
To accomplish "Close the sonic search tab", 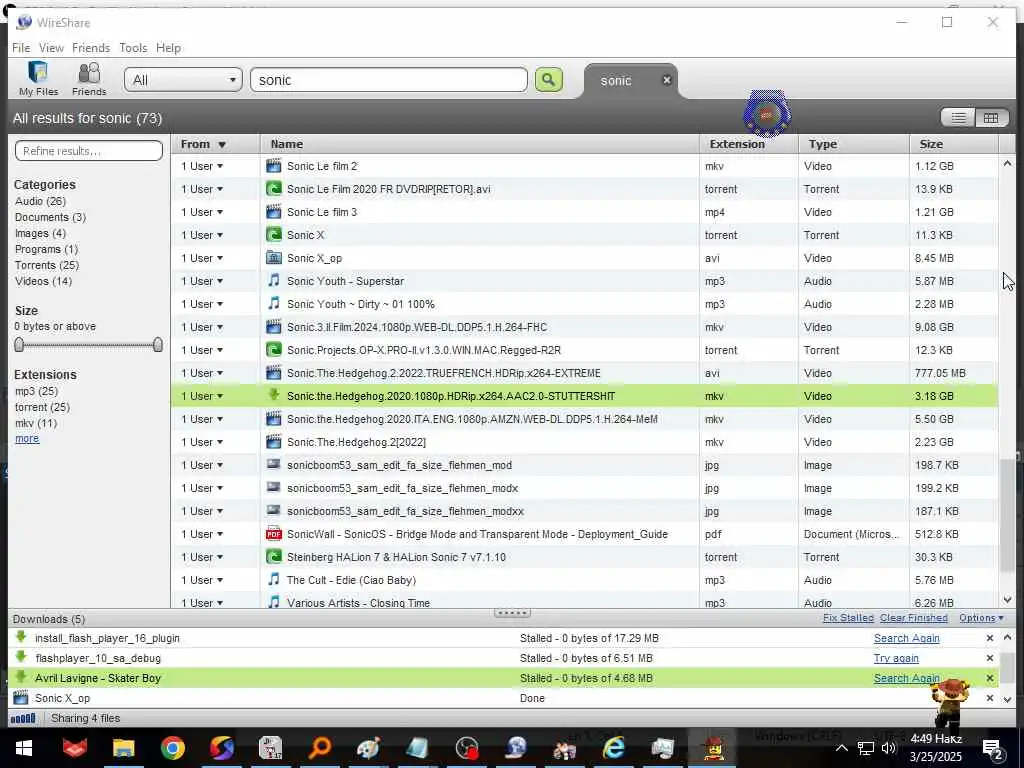I will (x=667, y=80).
